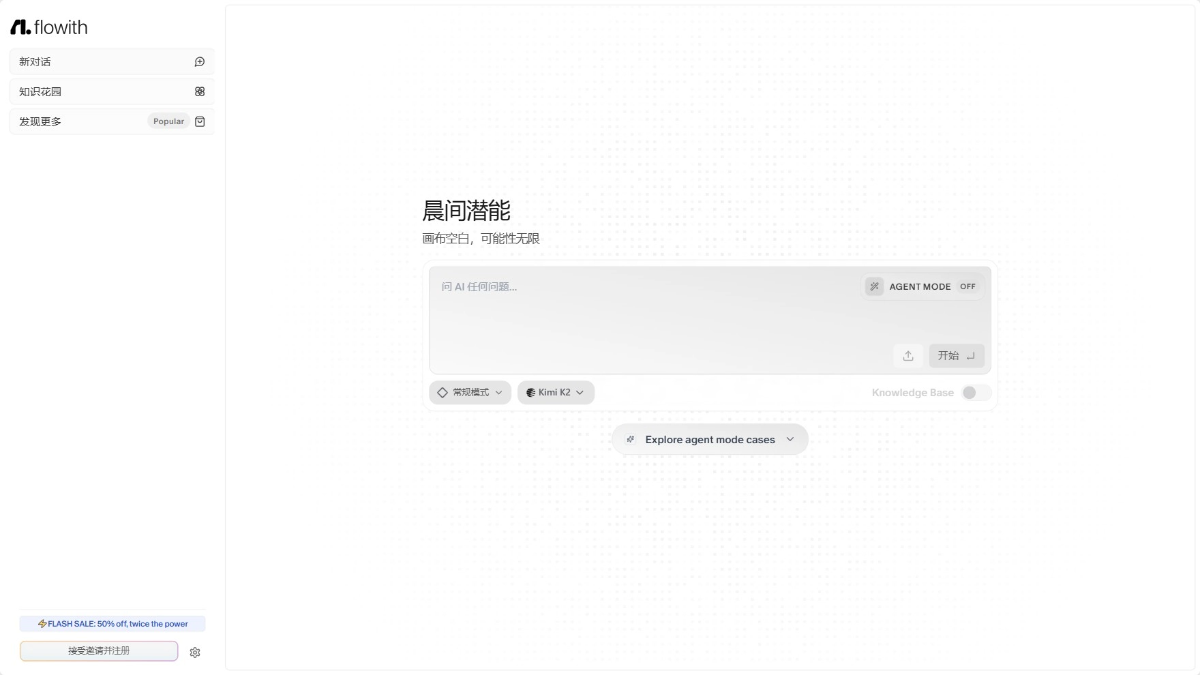
Task: Toggle Agent Mode OFF switch
Action: click(967, 287)
